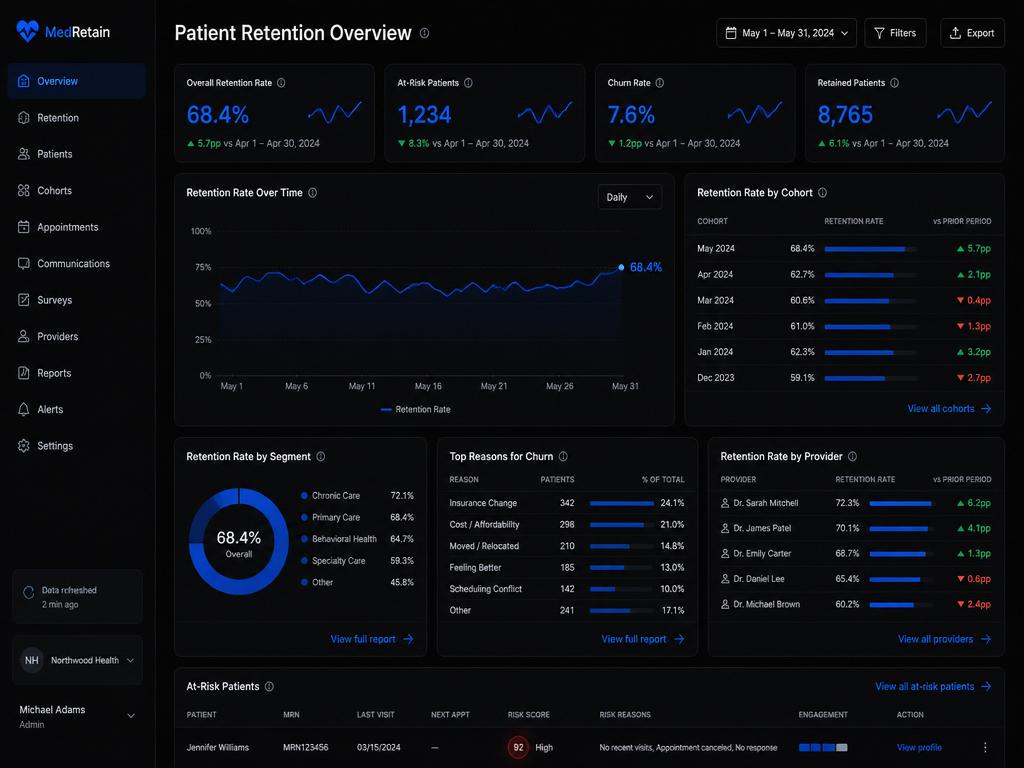Select Communications in the sidebar
Image resolution: width=1024 pixels, height=768 pixels.
click(x=76, y=264)
